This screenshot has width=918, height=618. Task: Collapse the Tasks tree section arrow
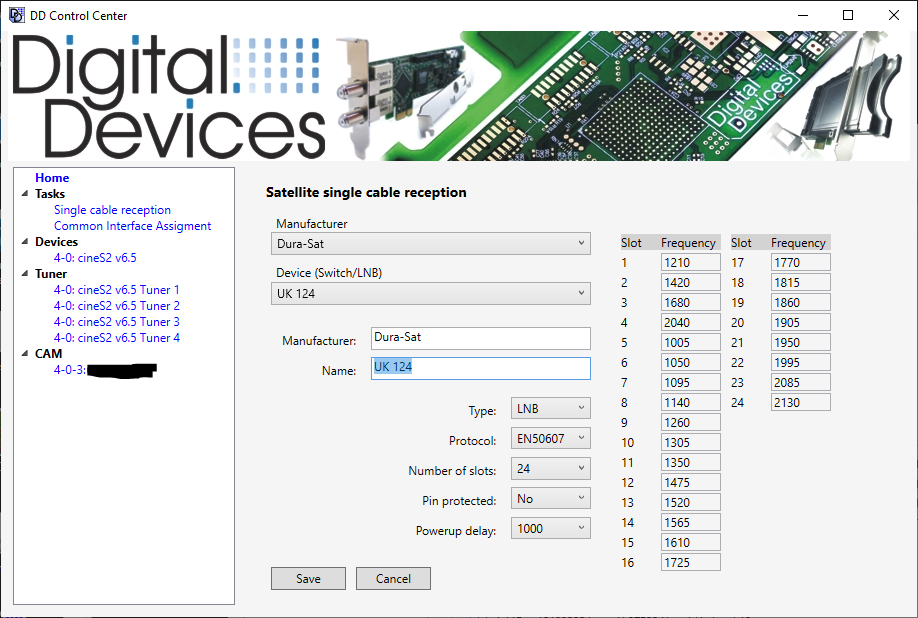coord(25,194)
